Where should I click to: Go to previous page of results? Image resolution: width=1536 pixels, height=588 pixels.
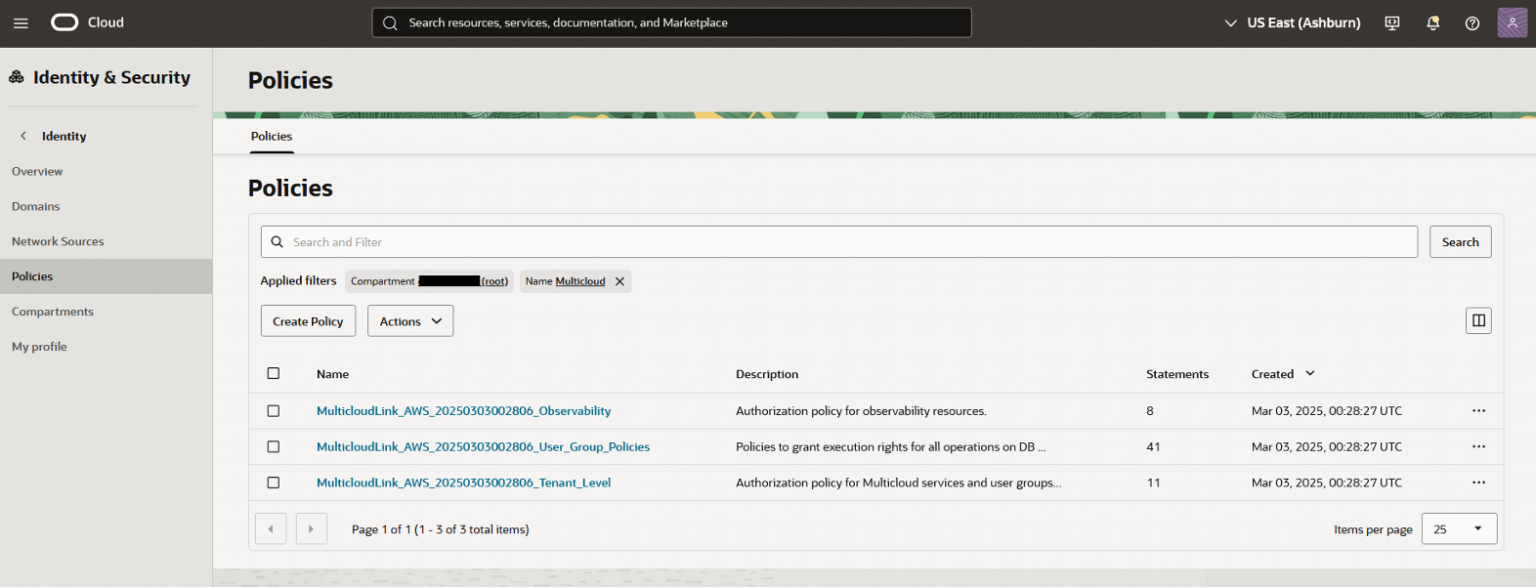[x=271, y=529]
